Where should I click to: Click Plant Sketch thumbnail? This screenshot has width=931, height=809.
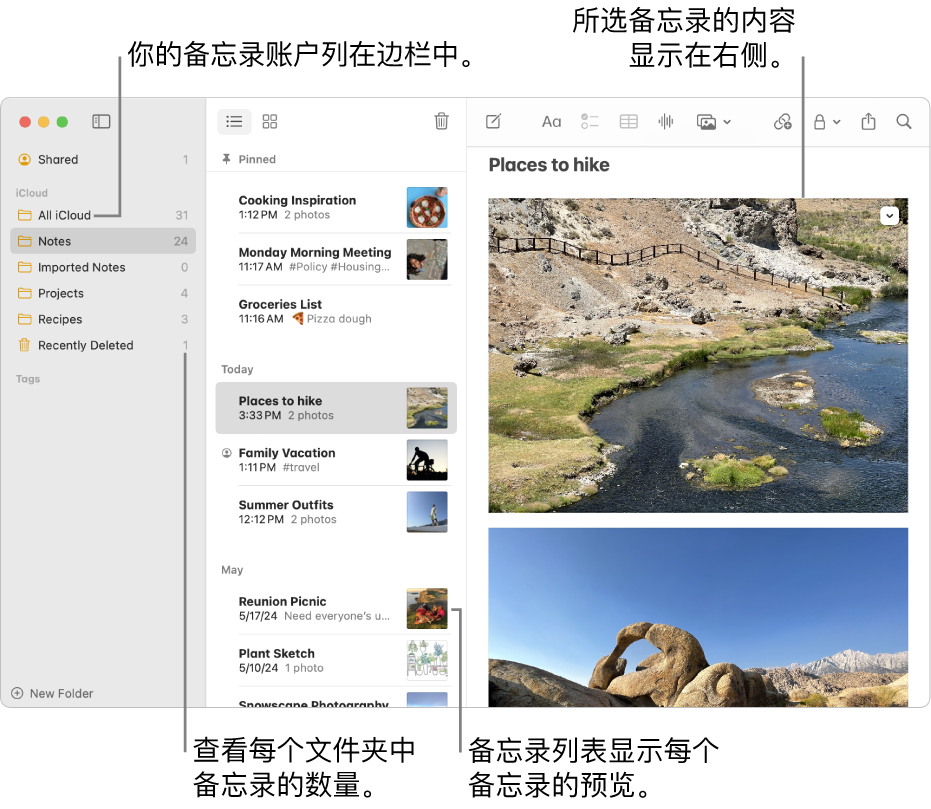click(427, 660)
